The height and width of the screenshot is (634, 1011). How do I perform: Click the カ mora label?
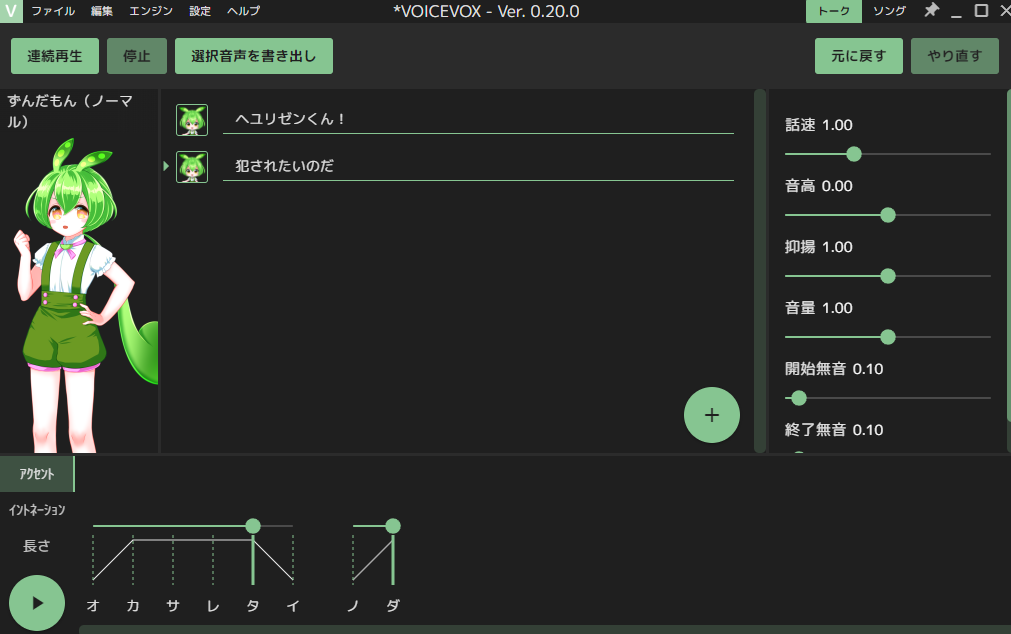[x=133, y=606]
